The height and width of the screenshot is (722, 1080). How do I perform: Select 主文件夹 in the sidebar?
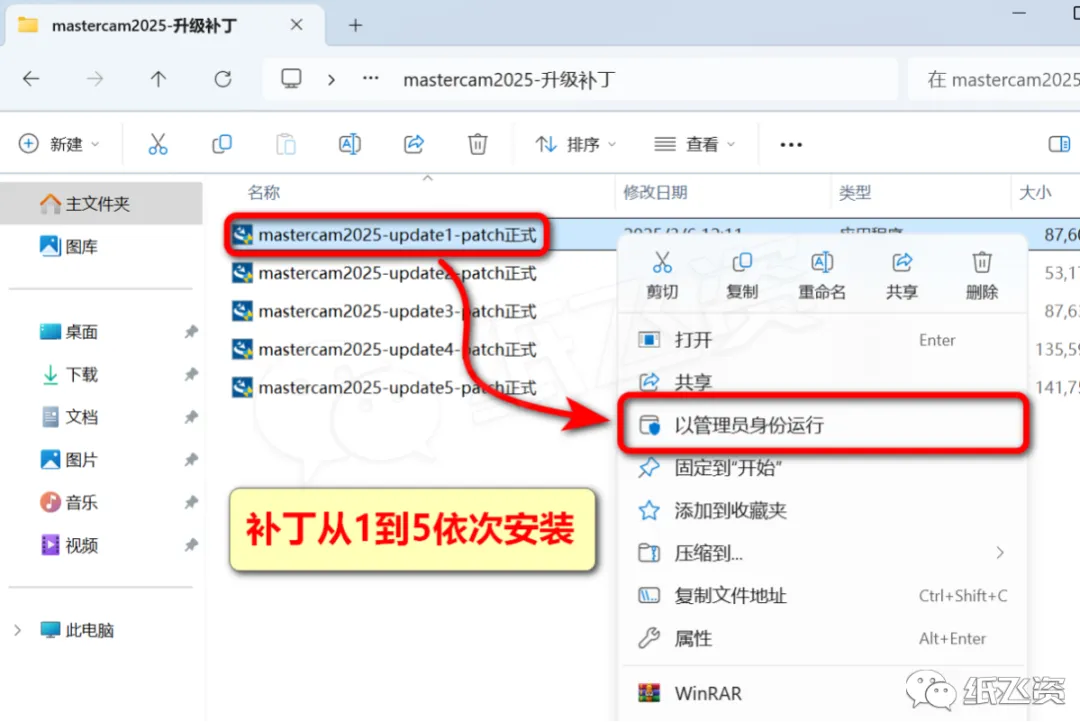pos(101,203)
